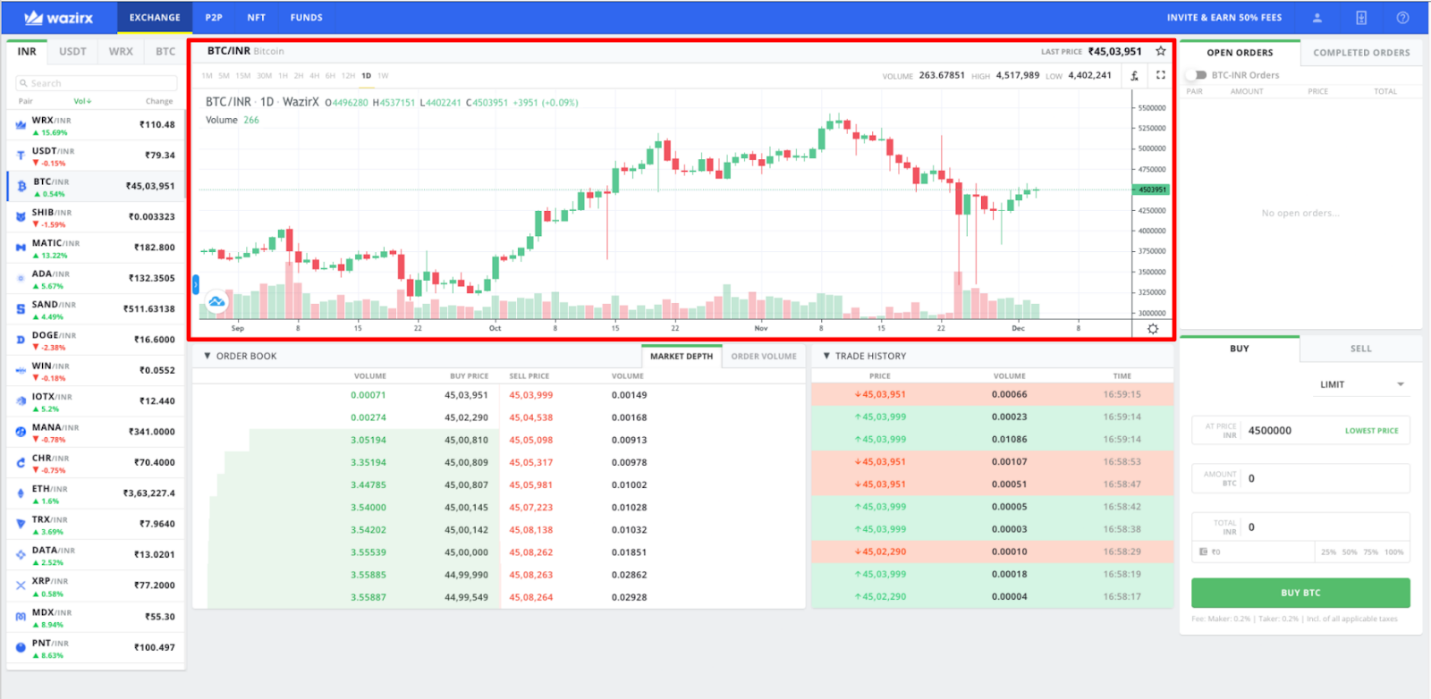Viewport: 1431px width, 699px height.
Task: Expand chart to fullscreen
Action: coord(1161,75)
